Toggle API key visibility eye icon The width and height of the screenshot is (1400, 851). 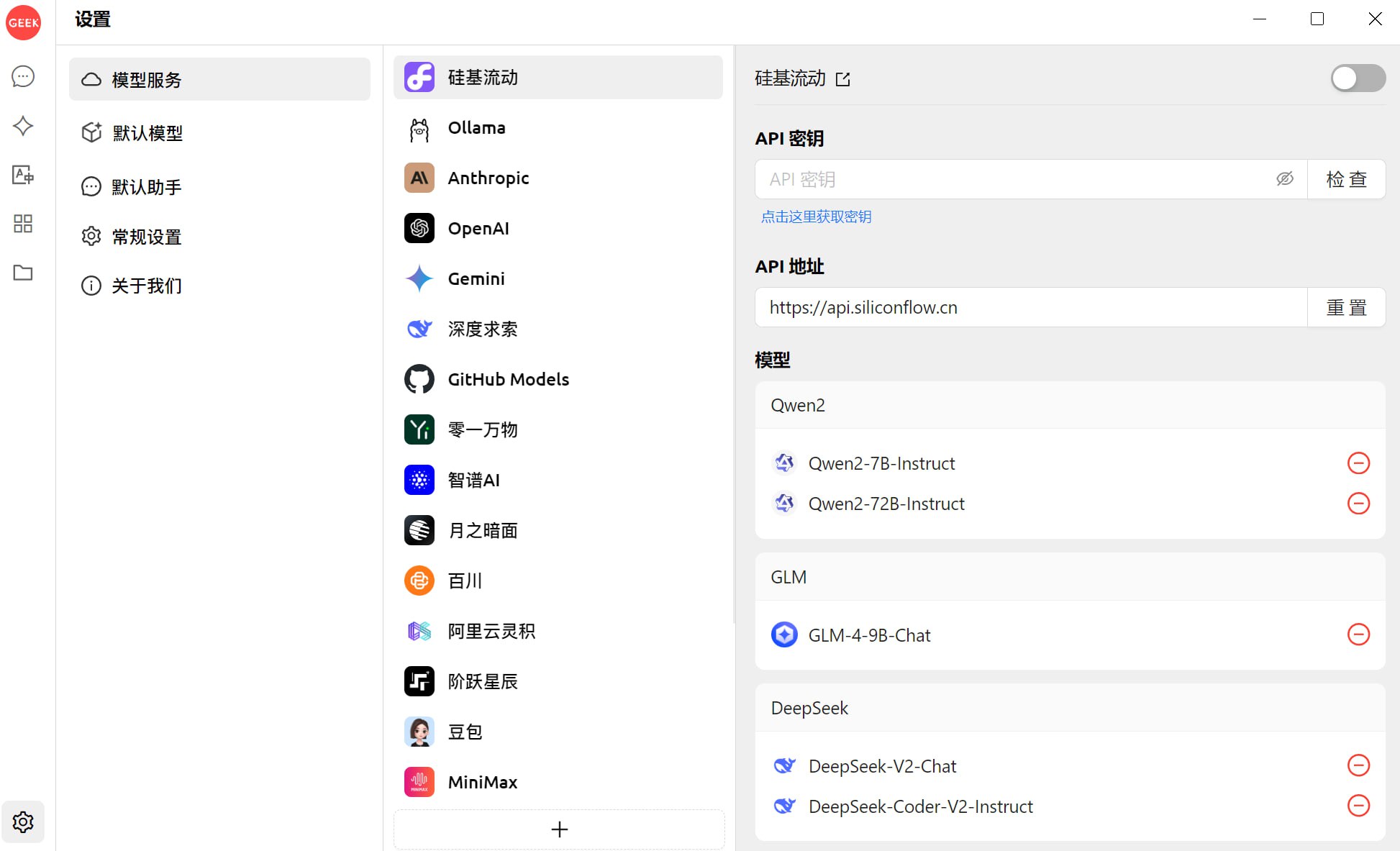(1285, 179)
